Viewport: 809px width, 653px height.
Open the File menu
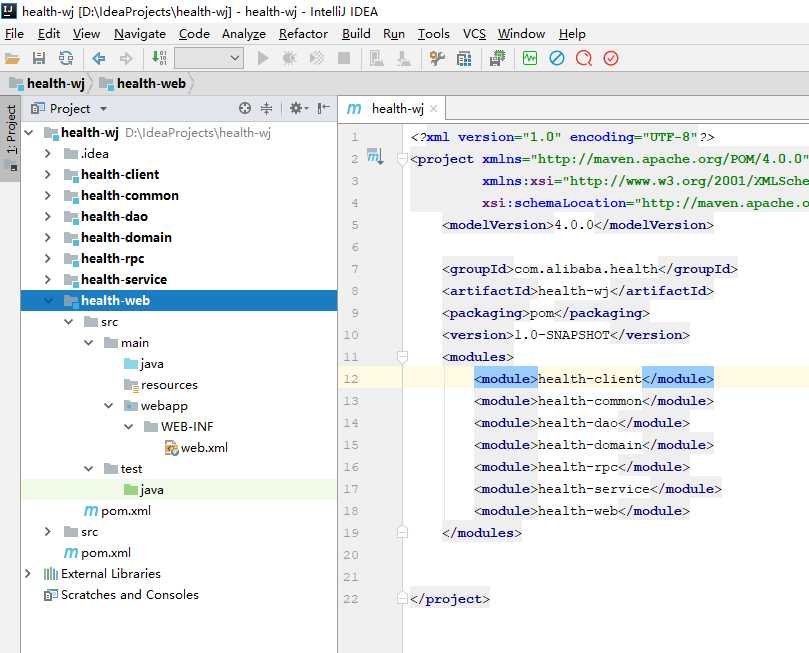coord(14,34)
